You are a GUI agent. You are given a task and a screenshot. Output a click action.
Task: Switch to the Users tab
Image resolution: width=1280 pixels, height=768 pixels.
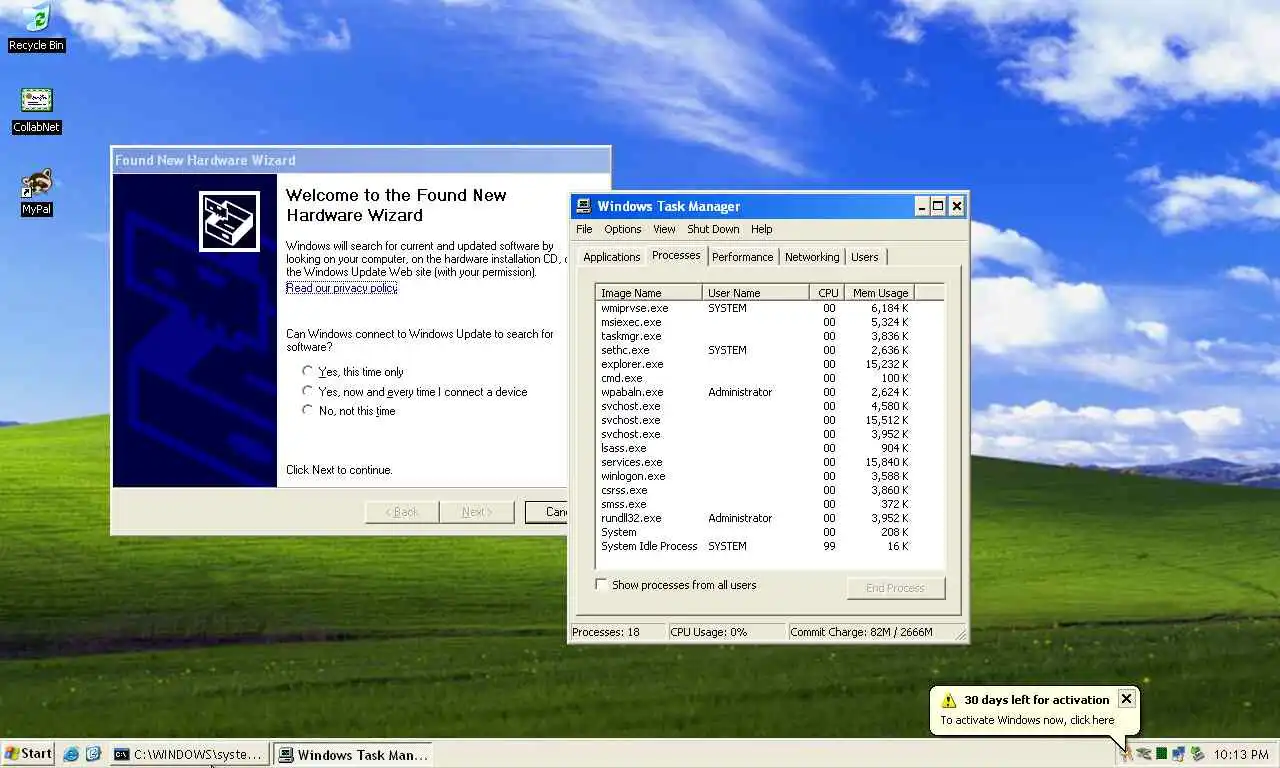pyautogui.click(x=865, y=257)
